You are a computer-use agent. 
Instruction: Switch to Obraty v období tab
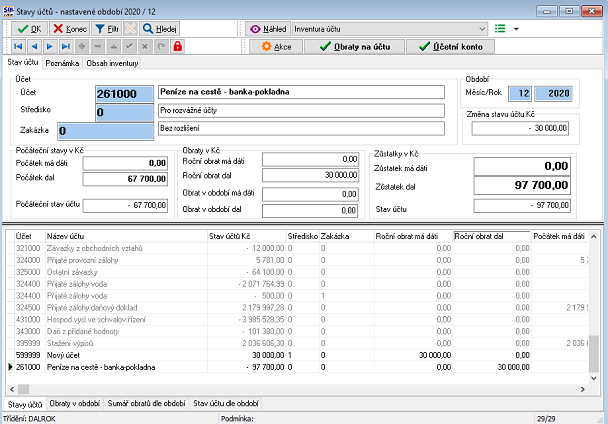point(74,403)
